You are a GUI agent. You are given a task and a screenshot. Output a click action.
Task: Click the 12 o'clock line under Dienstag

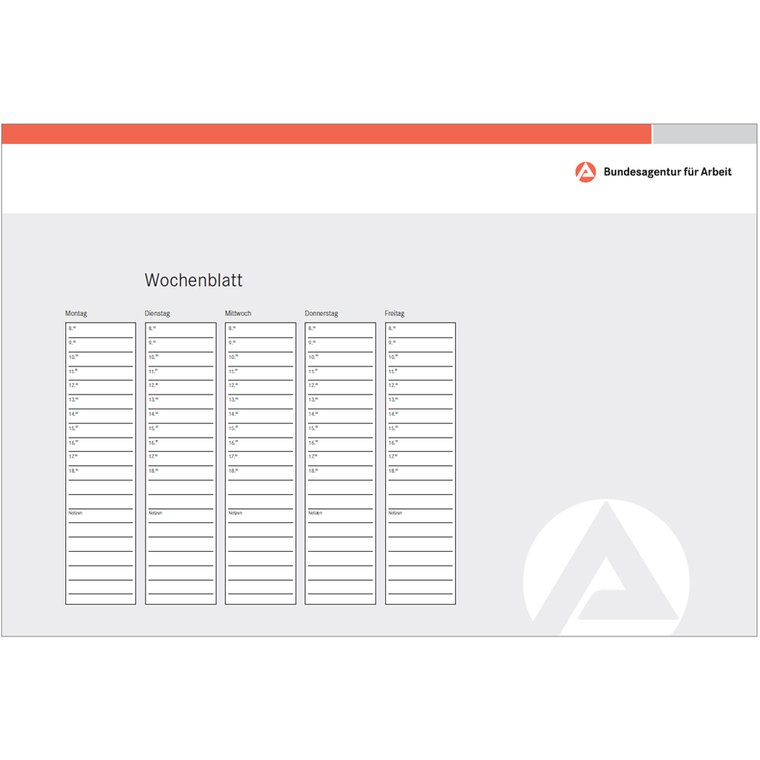181,386
